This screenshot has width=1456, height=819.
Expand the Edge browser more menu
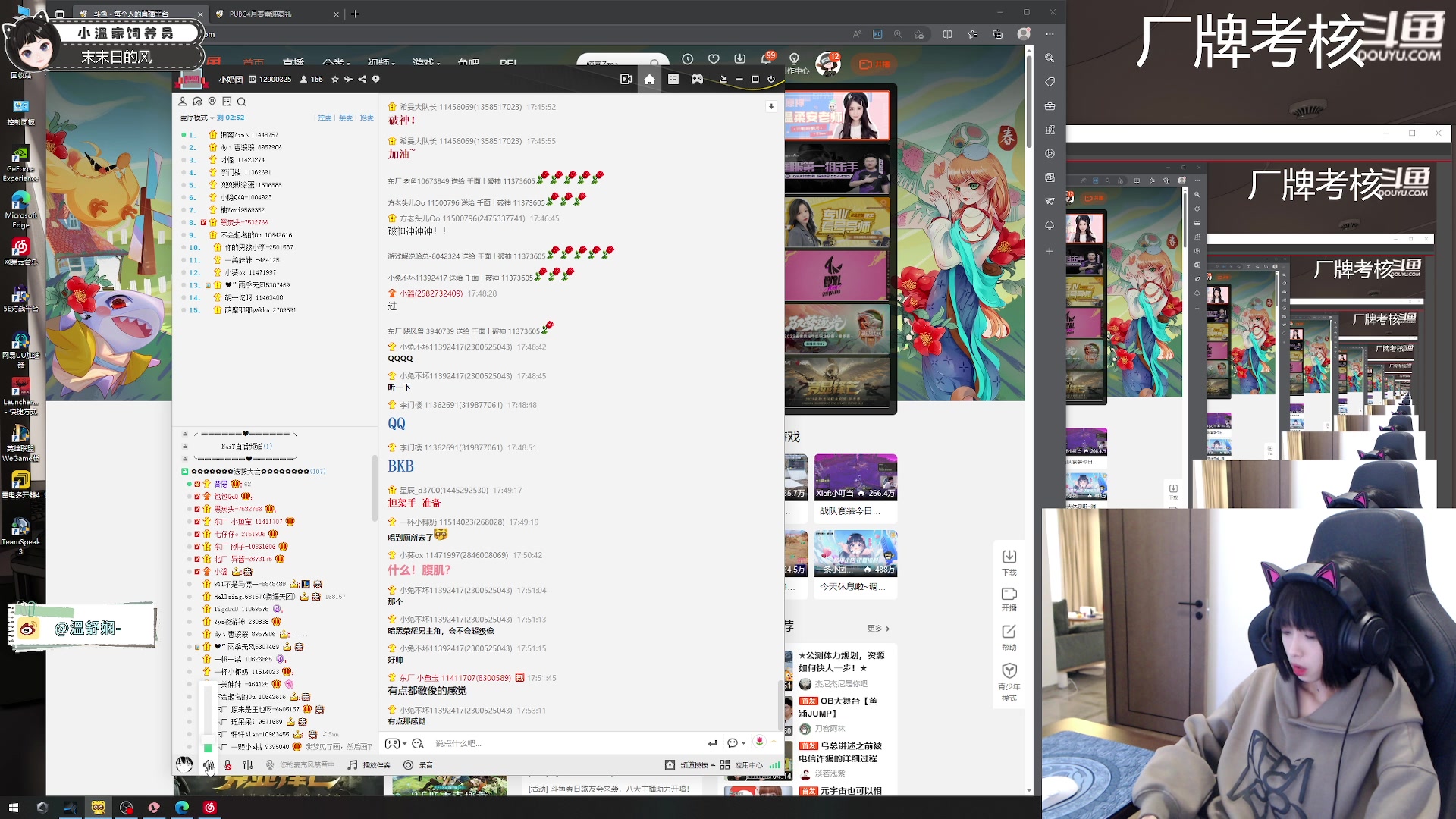(x=1050, y=34)
